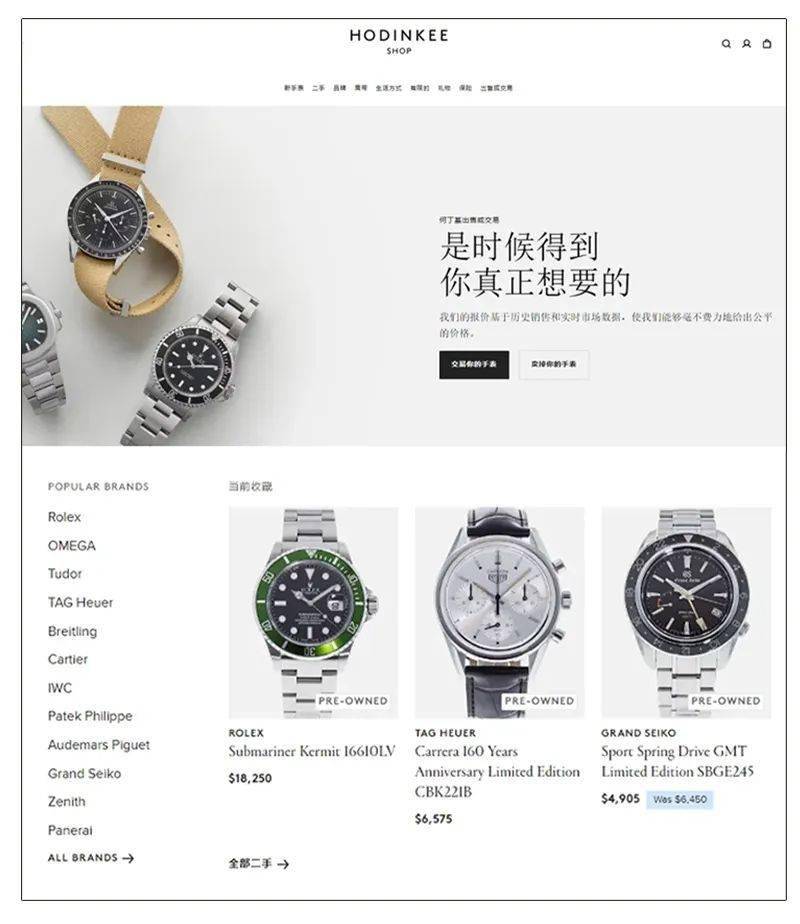
Task: Open the TAG Heuer Carrera watch image
Action: [x=500, y=612]
